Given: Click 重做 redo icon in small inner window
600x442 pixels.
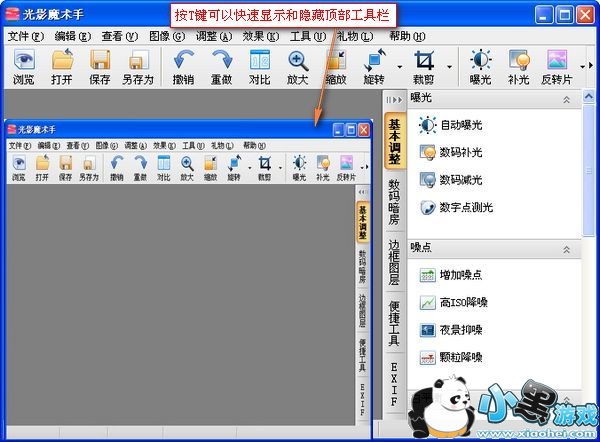Looking at the screenshot, I should click(140, 163).
